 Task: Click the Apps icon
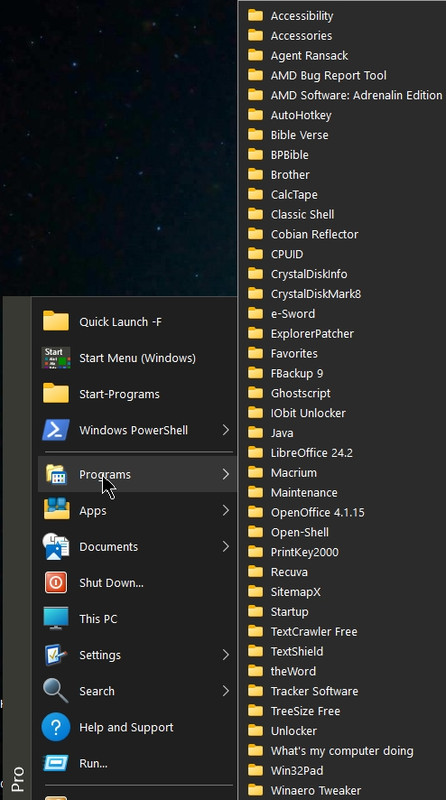tap(56, 510)
